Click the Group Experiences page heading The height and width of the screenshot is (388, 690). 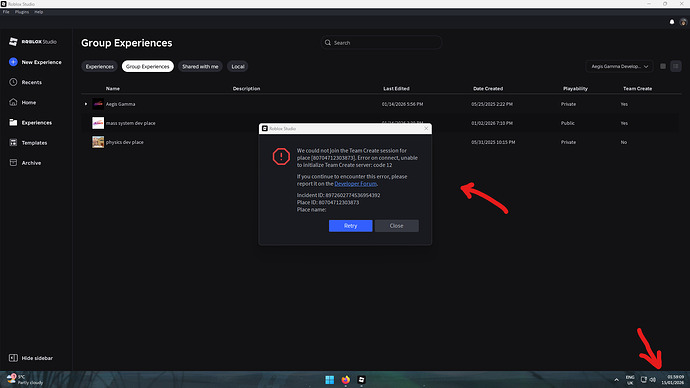(127, 43)
